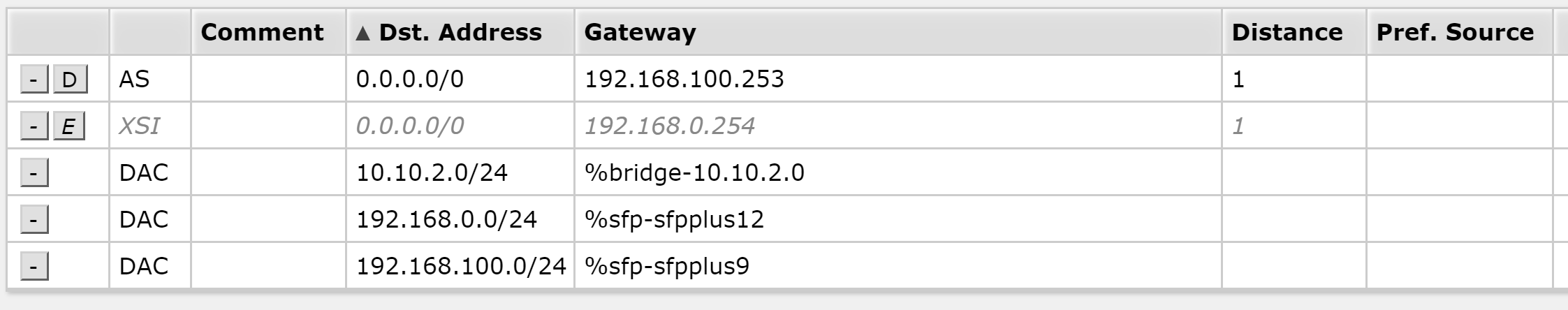Sort routes by the Distance column
This screenshot has height=310, width=1568.
pyautogui.click(x=1287, y=32)
